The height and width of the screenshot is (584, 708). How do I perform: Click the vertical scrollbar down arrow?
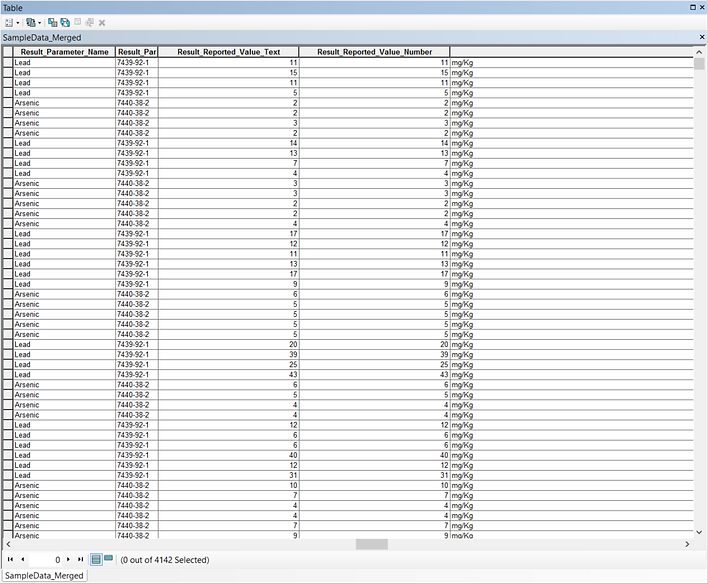point(699,532)
